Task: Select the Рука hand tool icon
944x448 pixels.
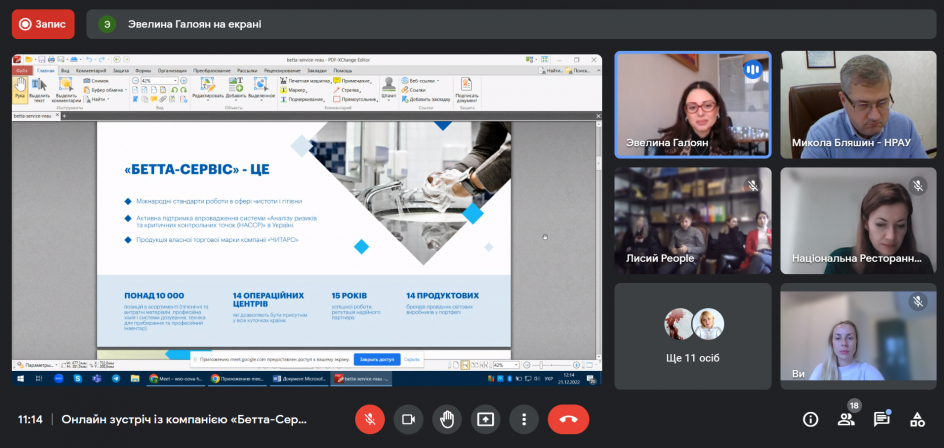Action: click(21, 89)
